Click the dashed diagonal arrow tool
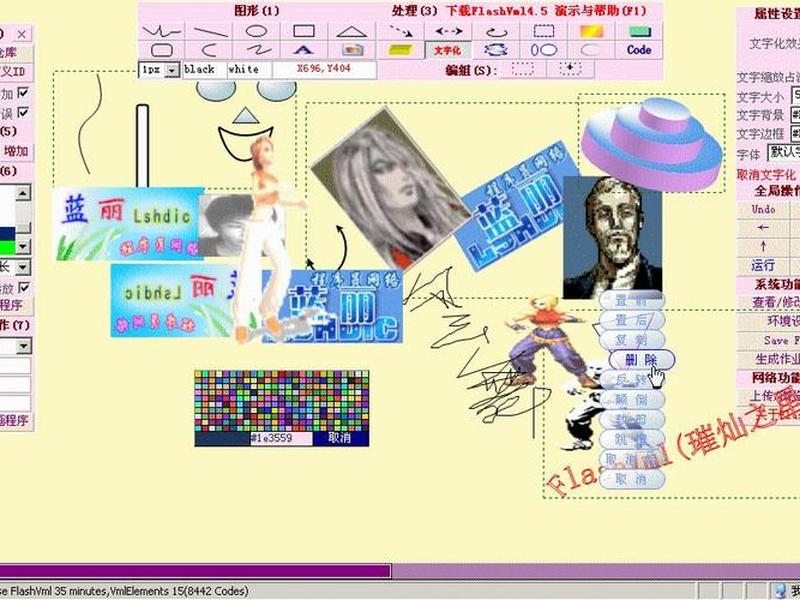800x600 pixels. click(401, 31)
